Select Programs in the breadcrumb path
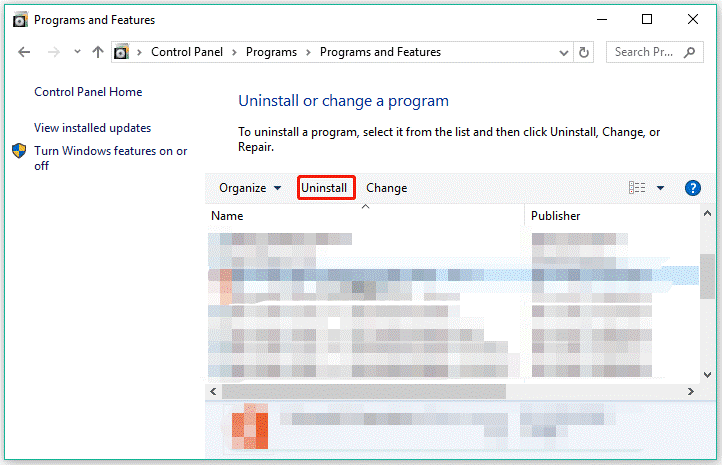The image size is (722, 465). (271, 52)
